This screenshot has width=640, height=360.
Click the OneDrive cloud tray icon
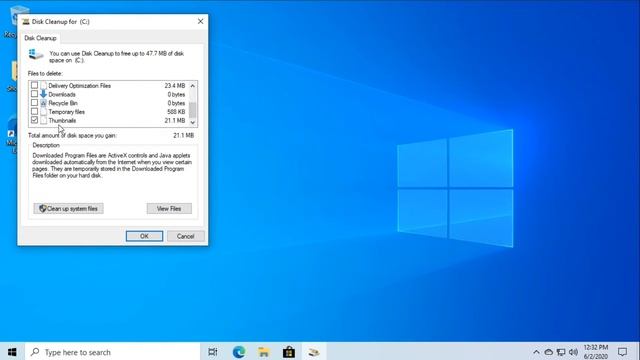[549, 352]
